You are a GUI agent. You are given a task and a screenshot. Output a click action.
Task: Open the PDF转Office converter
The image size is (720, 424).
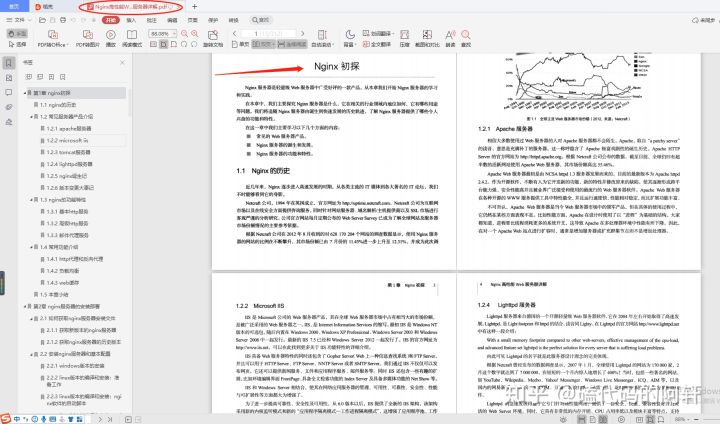point(53,39)
